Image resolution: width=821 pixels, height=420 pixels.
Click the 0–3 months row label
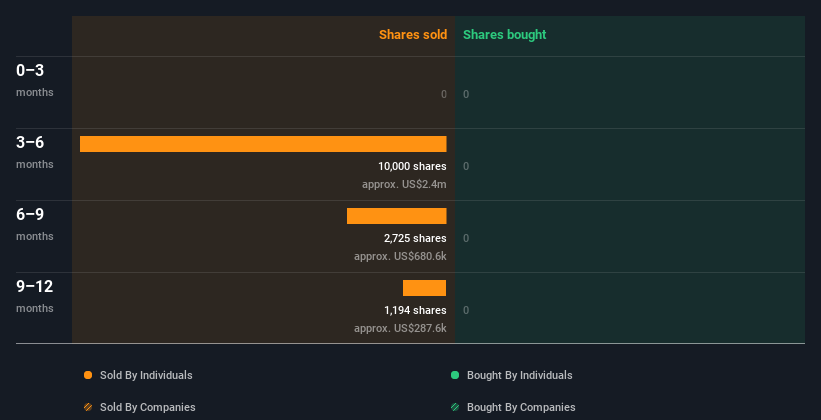(x=35, y=80)
